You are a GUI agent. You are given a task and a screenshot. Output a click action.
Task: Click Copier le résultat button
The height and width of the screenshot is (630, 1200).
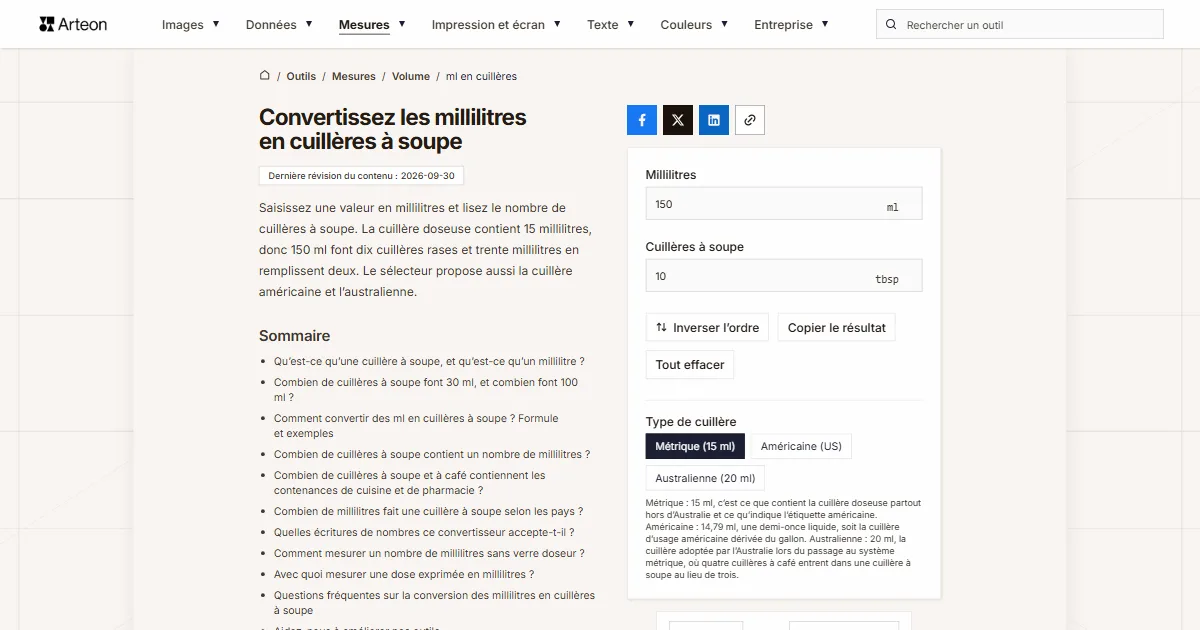(837, 327)
